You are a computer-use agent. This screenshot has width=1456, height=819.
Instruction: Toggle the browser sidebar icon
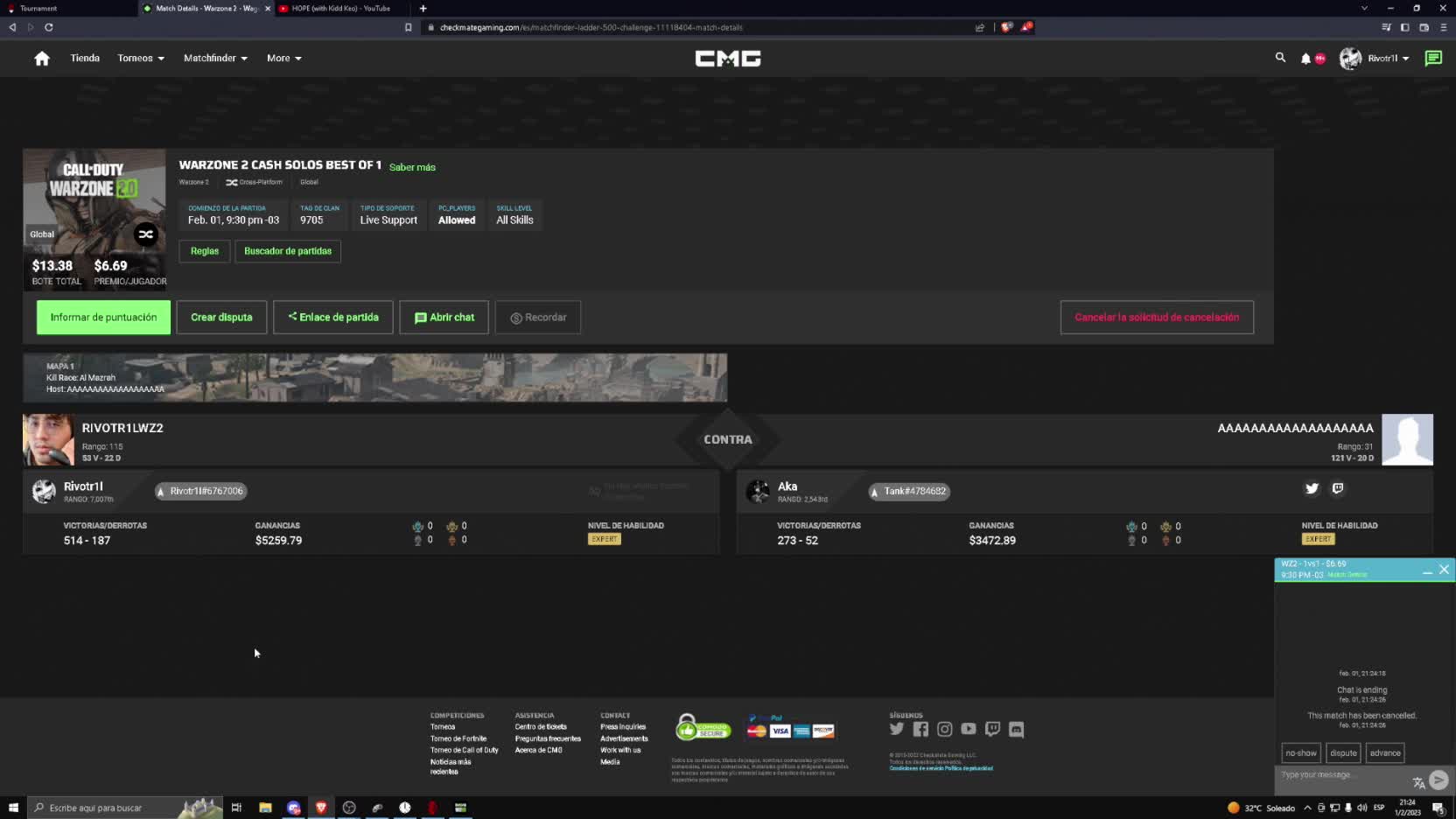(1405, 27)
